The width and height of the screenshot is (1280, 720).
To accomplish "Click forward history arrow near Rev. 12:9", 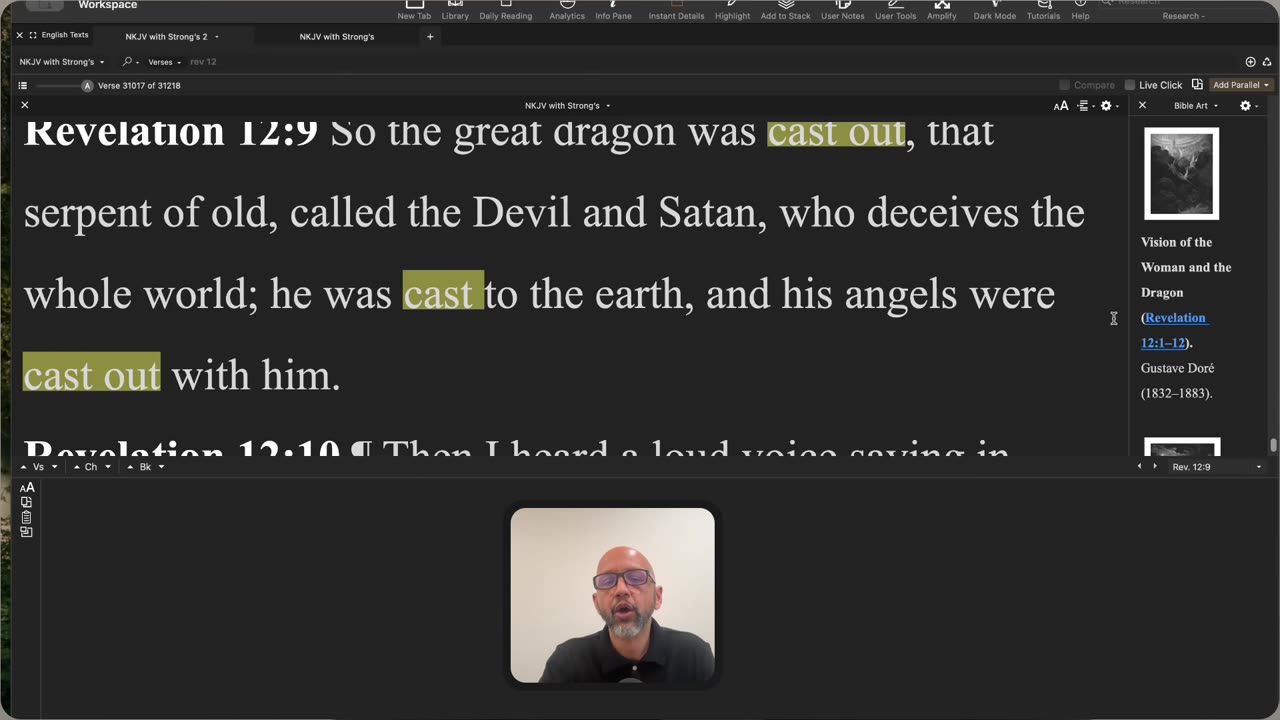I will click(1155, 467).
